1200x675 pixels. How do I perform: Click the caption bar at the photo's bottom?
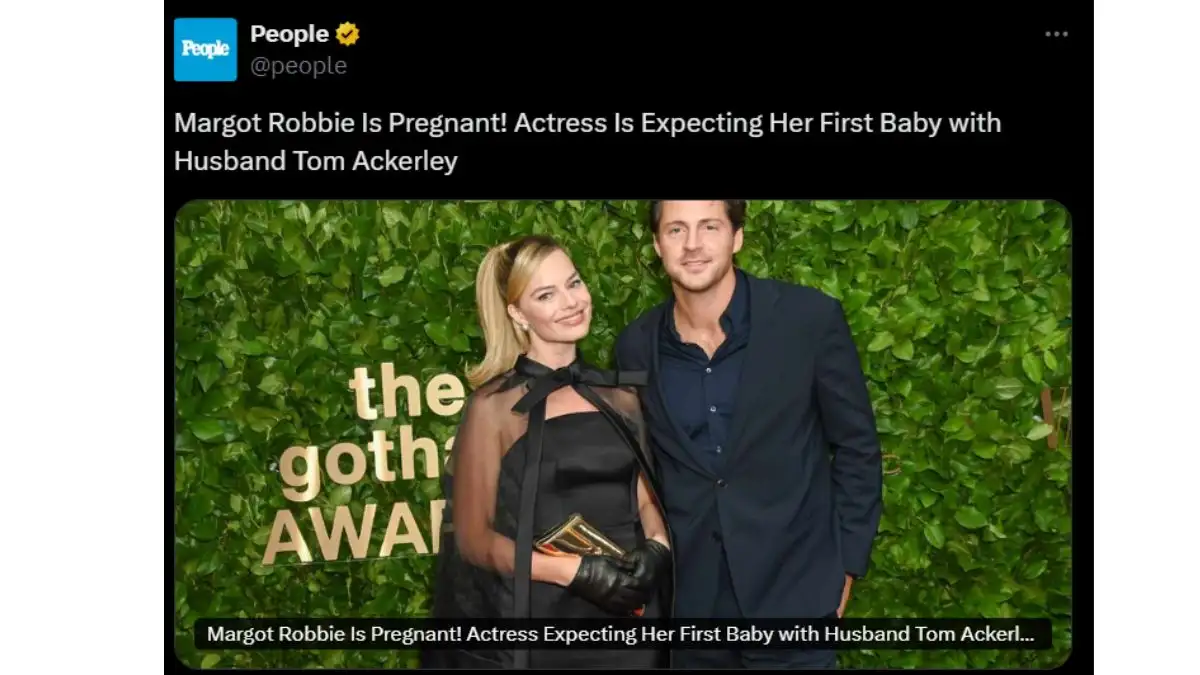point(623,634)
